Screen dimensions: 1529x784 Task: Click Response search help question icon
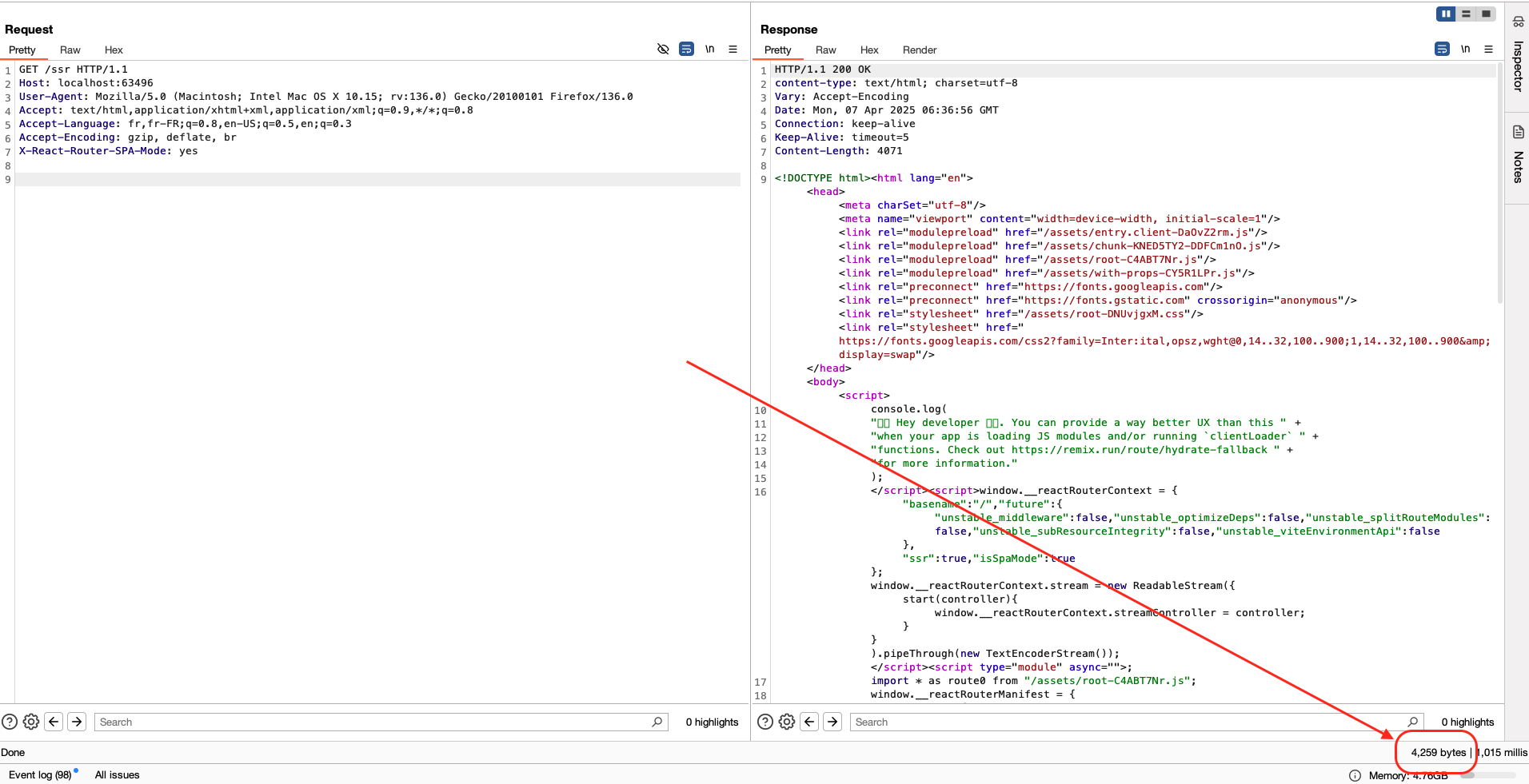click(x=765, y=722)
